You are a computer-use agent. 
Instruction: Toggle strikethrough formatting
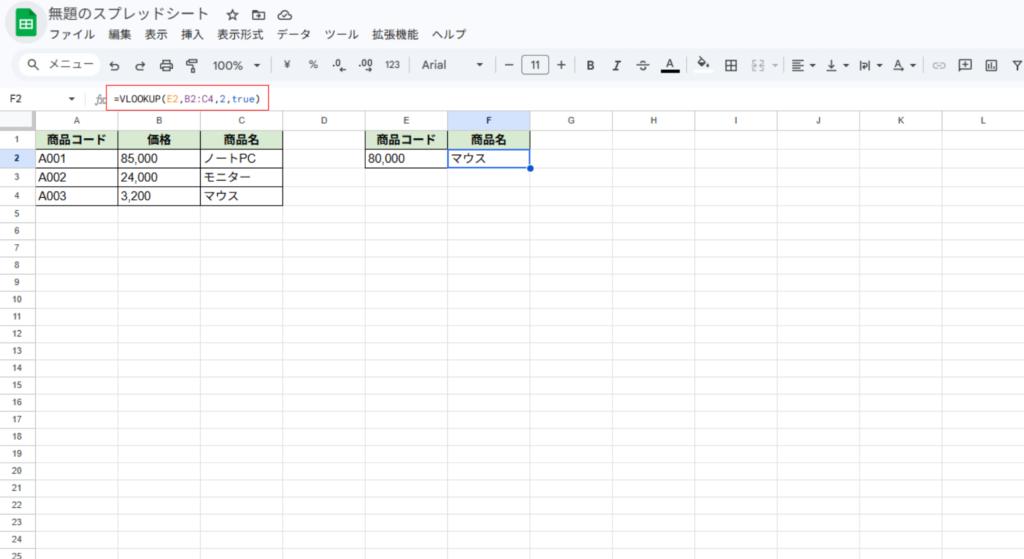[x=643, y=65]
